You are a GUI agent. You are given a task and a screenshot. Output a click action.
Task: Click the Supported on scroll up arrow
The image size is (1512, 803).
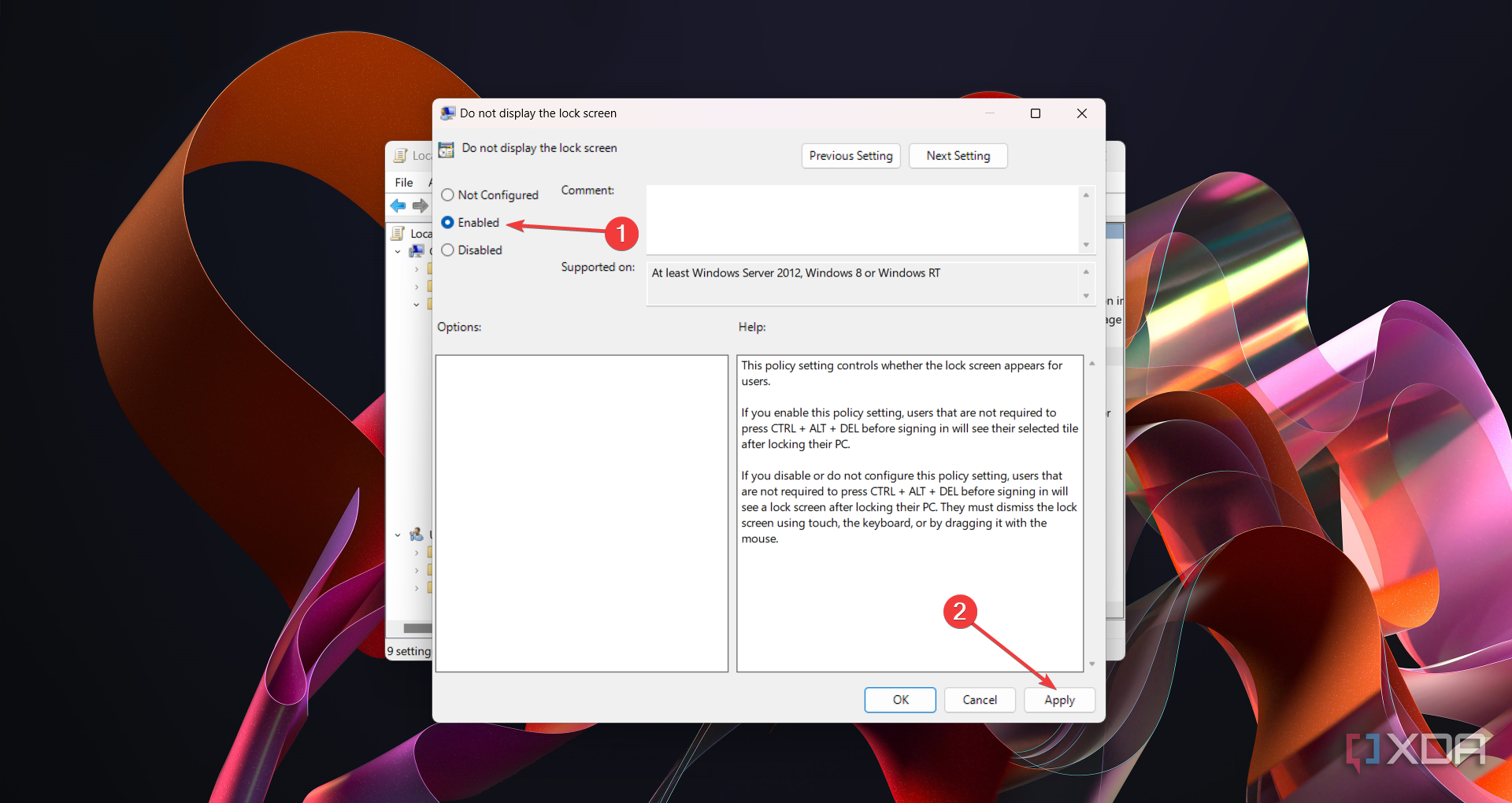[1086, 272]
